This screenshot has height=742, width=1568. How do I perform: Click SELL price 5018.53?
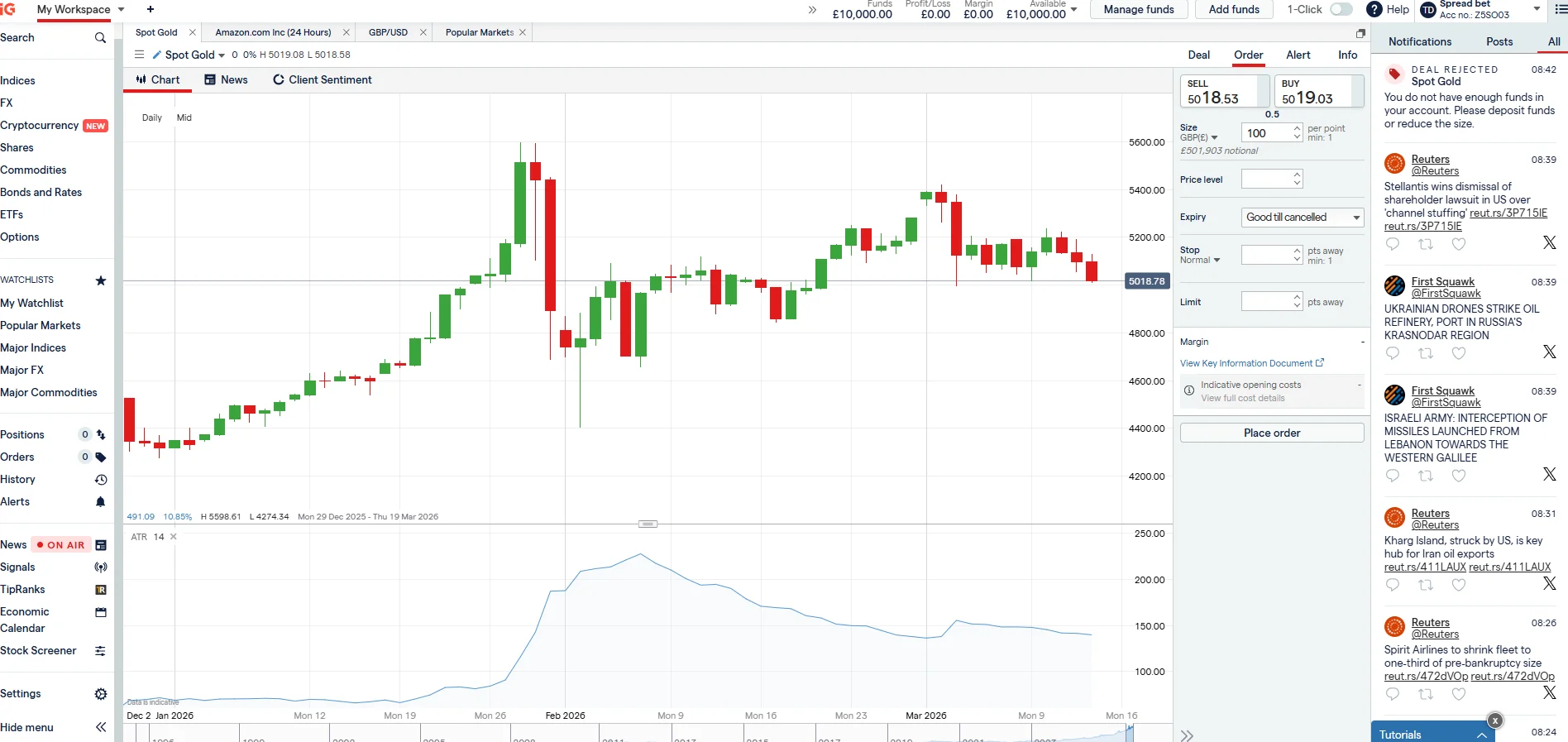click(1225, 91)
